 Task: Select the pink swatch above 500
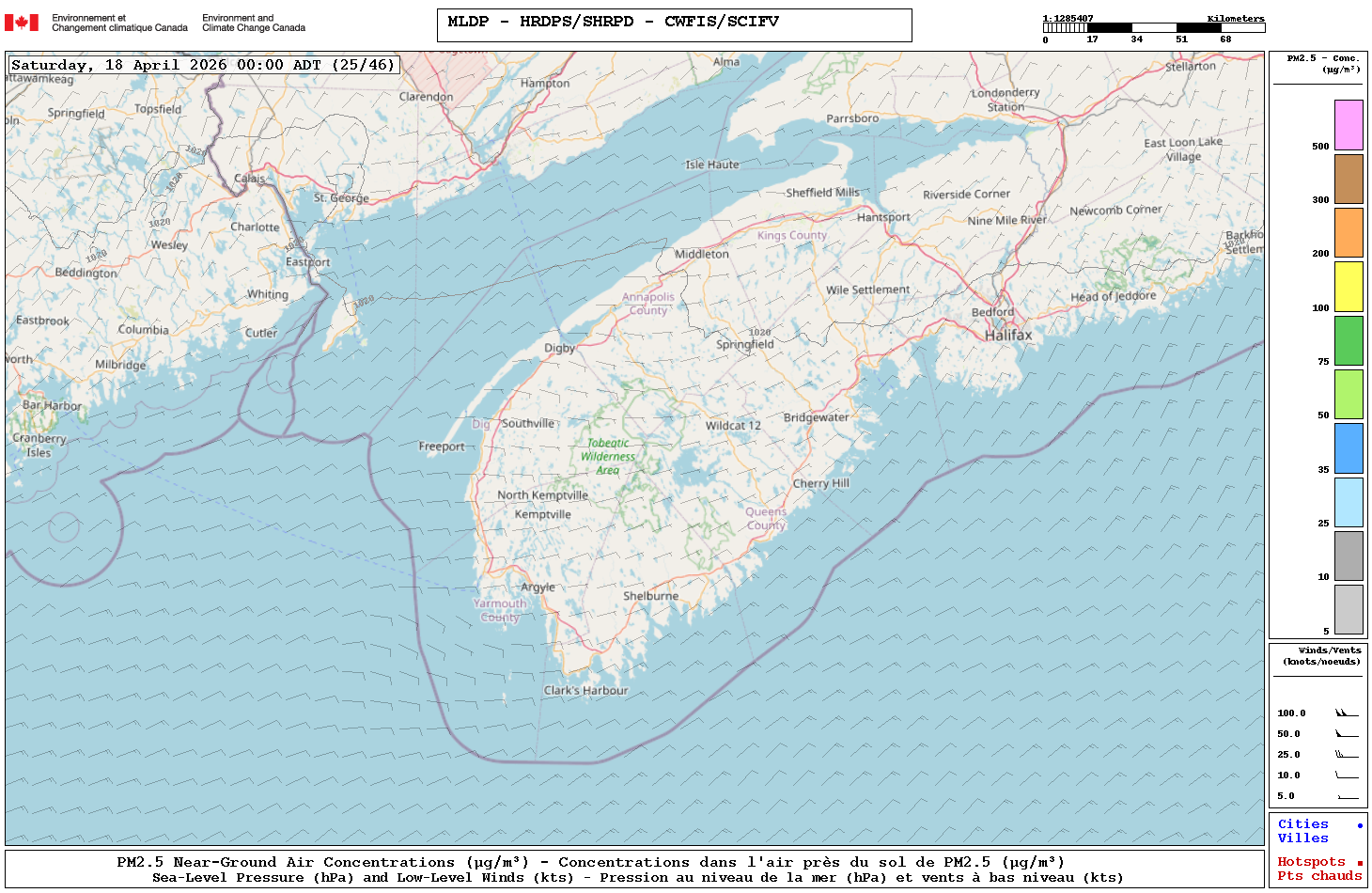(1349, 125)
